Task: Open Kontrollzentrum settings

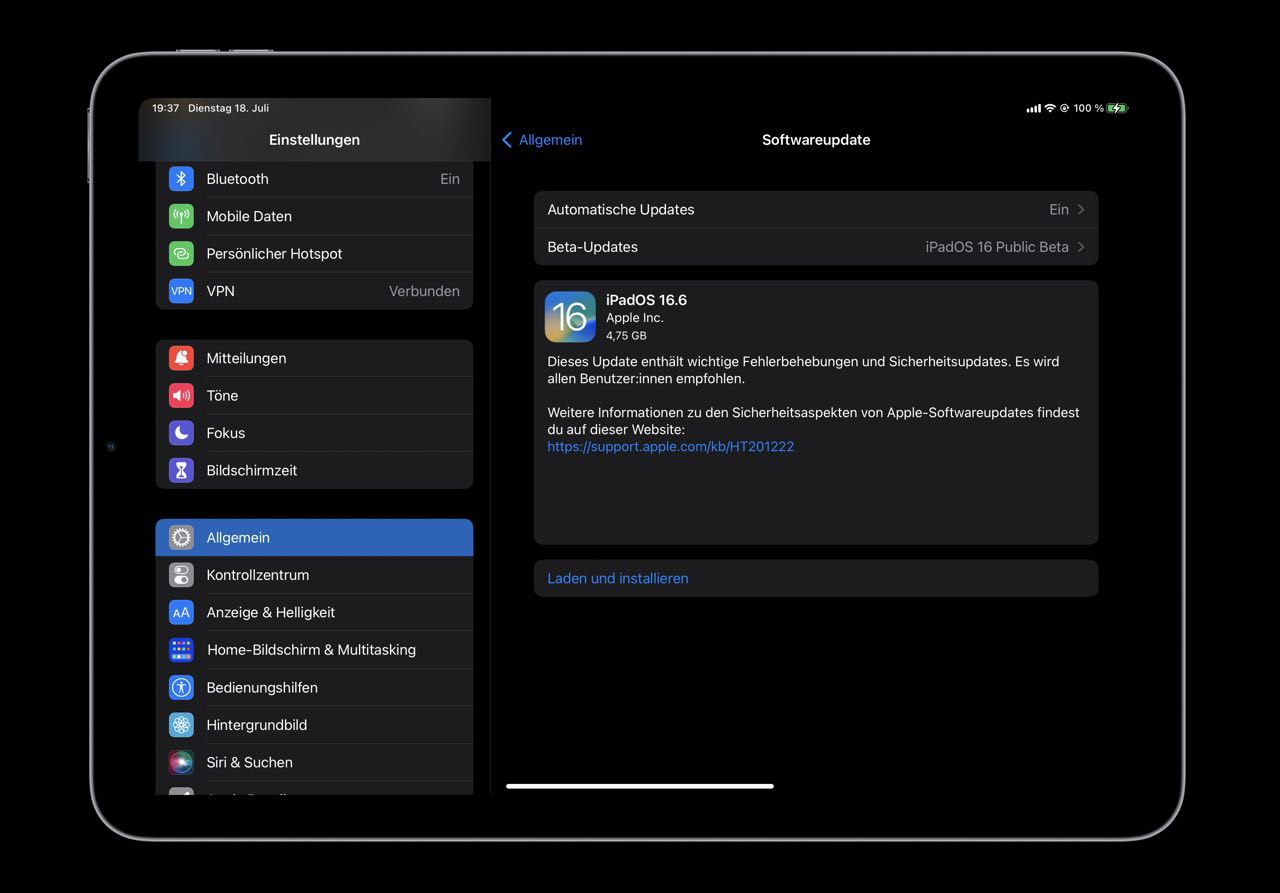Action: coord(314,575)
